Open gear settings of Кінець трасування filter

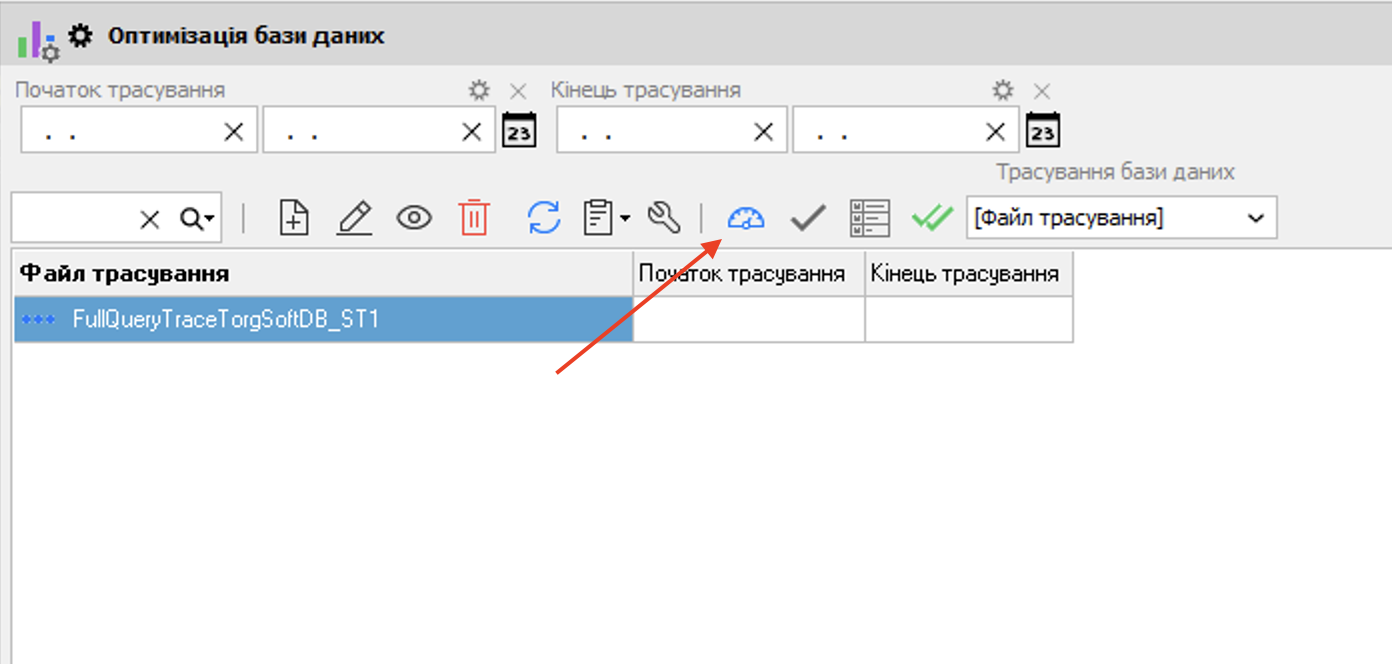pyautogui.click(x=1003, y=91)
